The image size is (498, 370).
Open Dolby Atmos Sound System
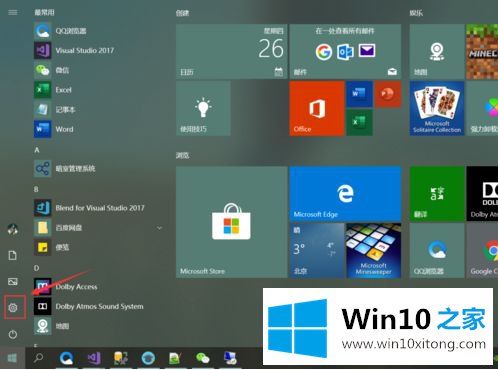click(97, 306)
